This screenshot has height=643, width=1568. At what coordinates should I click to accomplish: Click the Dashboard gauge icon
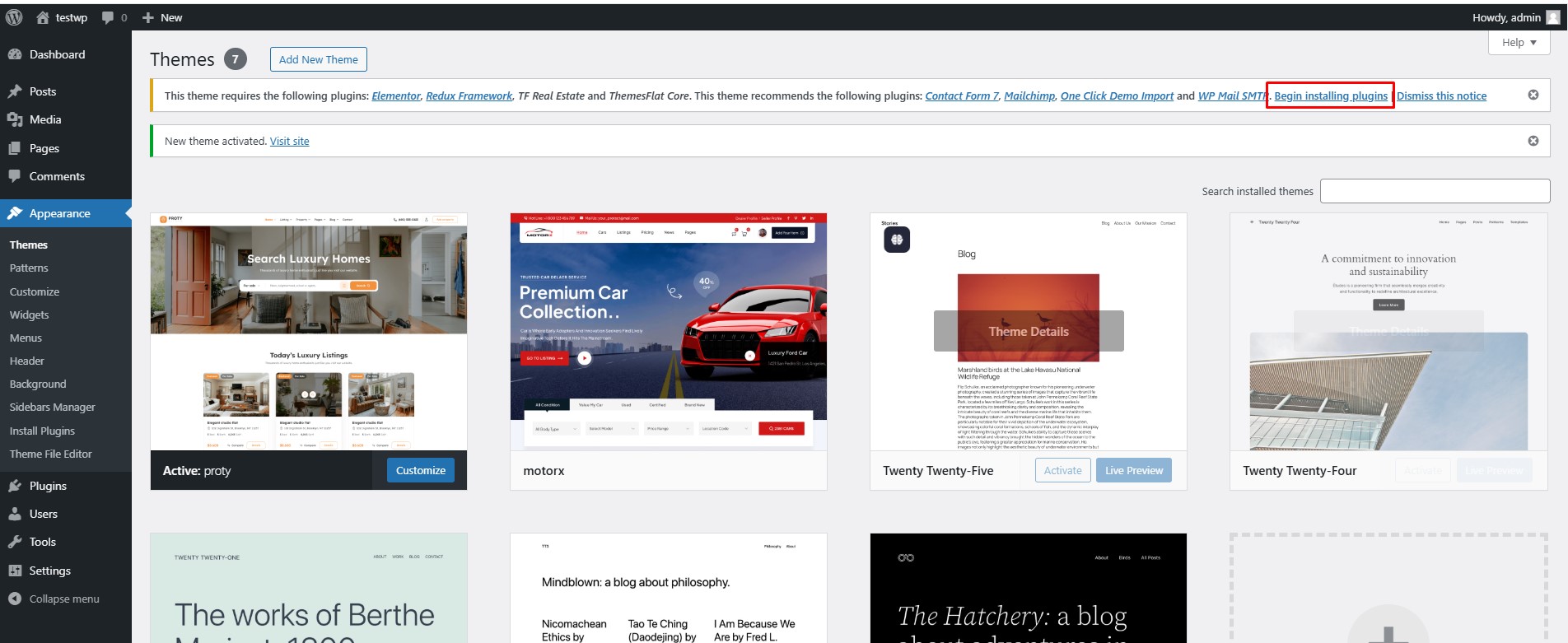tap(15, 54)
